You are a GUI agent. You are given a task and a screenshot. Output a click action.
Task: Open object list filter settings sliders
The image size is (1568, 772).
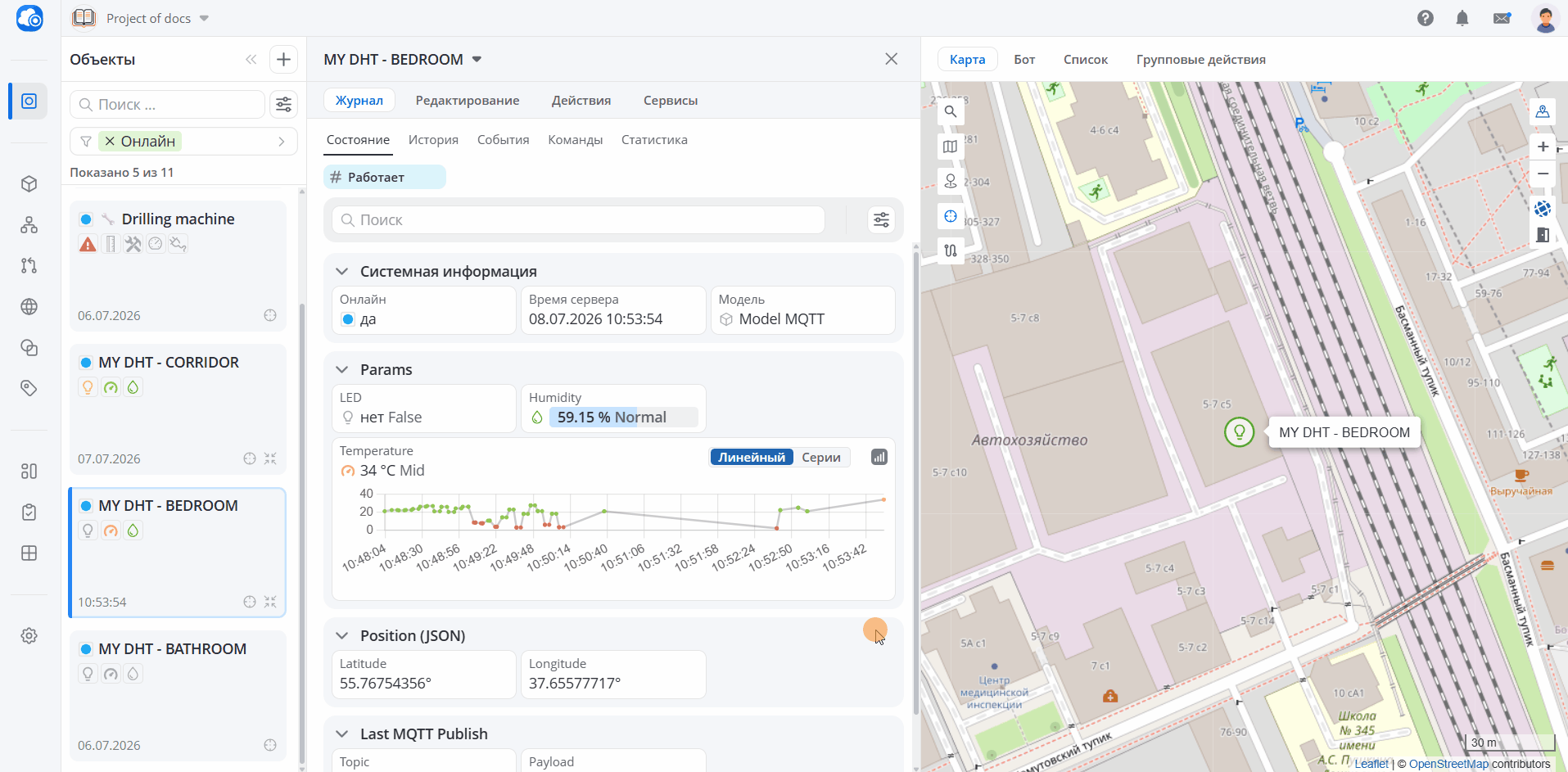(283, 104)
